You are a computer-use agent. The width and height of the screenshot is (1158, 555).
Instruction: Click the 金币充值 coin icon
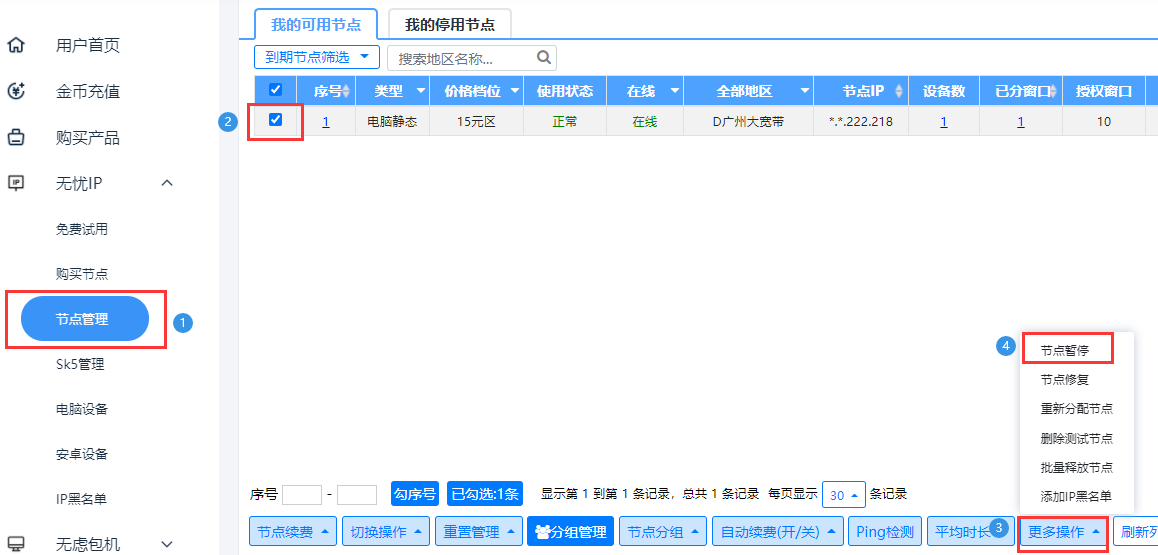16,91
